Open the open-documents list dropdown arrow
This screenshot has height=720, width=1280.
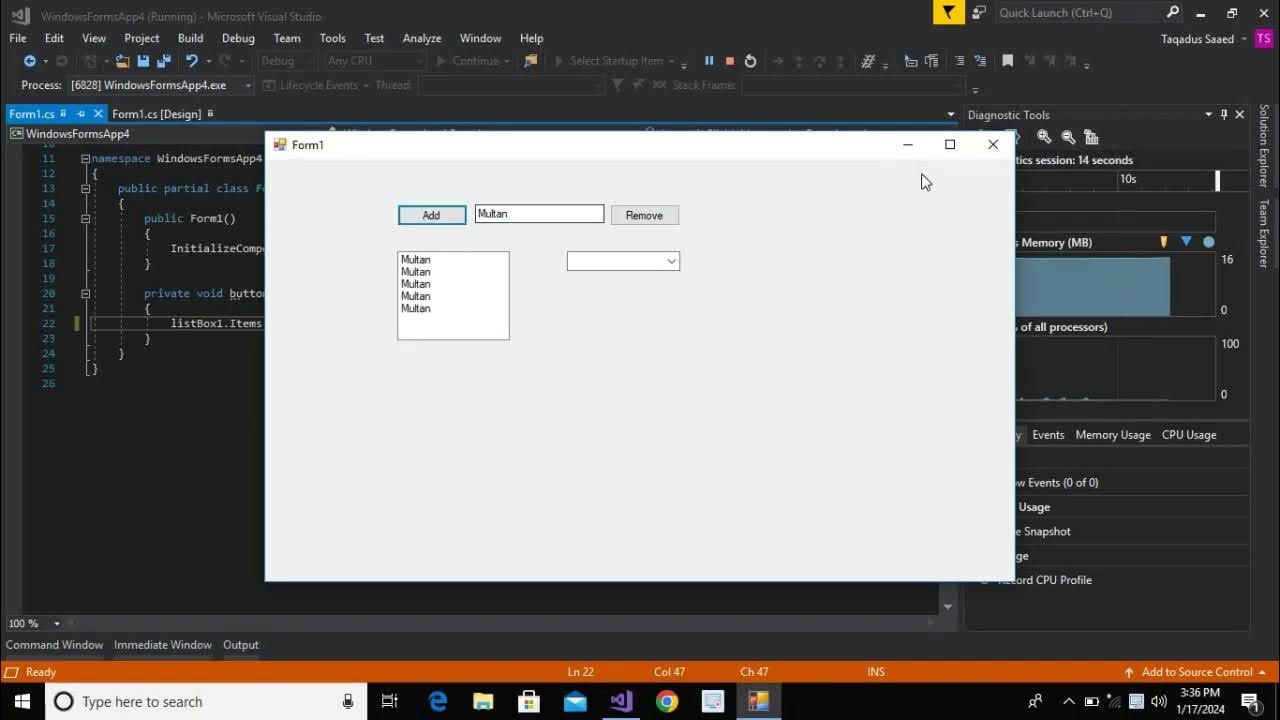[951, 114]
